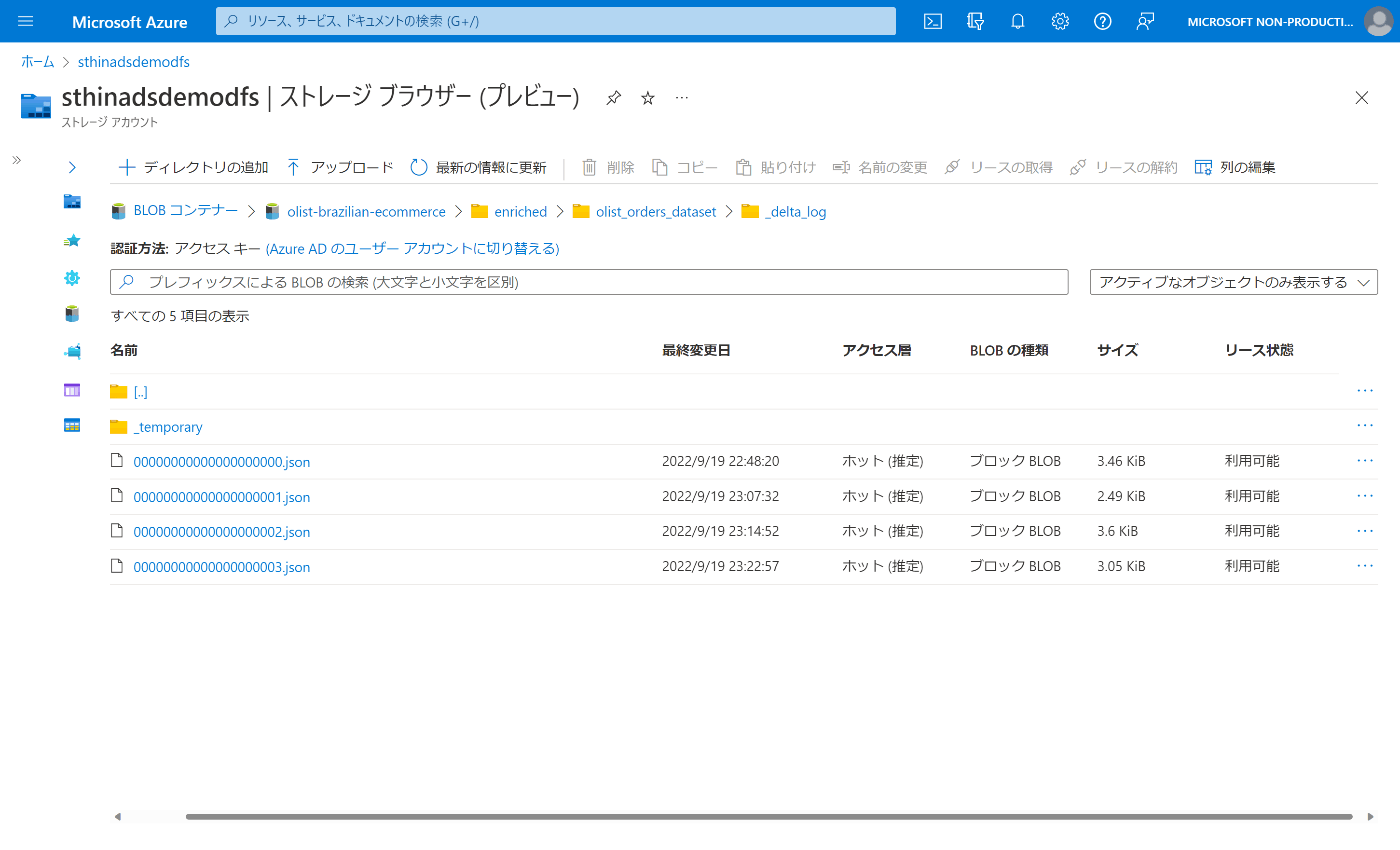Close the storage browser blade
The image size is (1400, 850).
[1361, 97]
